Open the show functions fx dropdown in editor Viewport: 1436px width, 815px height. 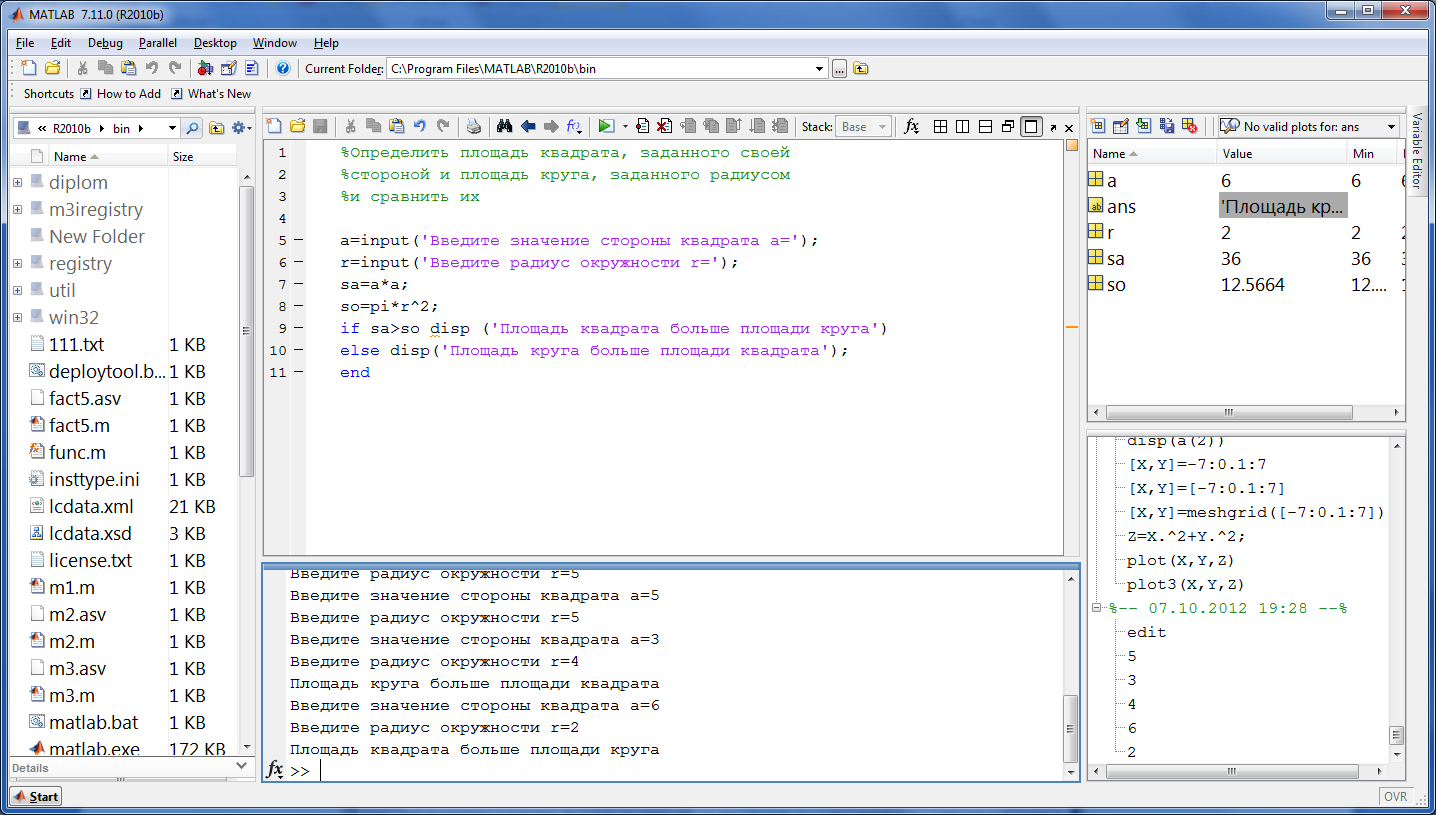coord(574,126)
